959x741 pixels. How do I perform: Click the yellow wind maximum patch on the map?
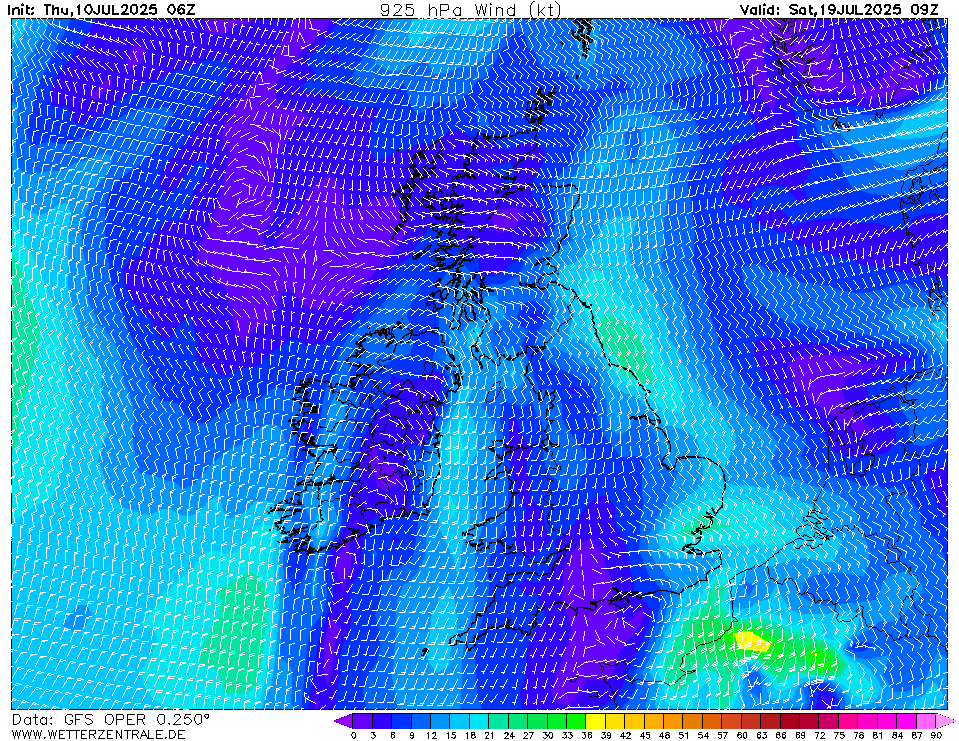[x=751, y=641]
